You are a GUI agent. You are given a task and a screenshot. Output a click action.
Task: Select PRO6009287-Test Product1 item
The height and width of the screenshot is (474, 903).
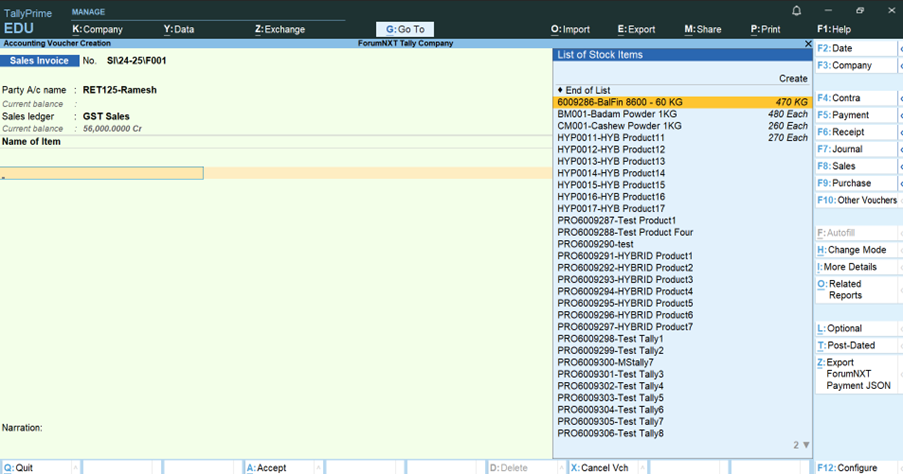tap(682, 220)
